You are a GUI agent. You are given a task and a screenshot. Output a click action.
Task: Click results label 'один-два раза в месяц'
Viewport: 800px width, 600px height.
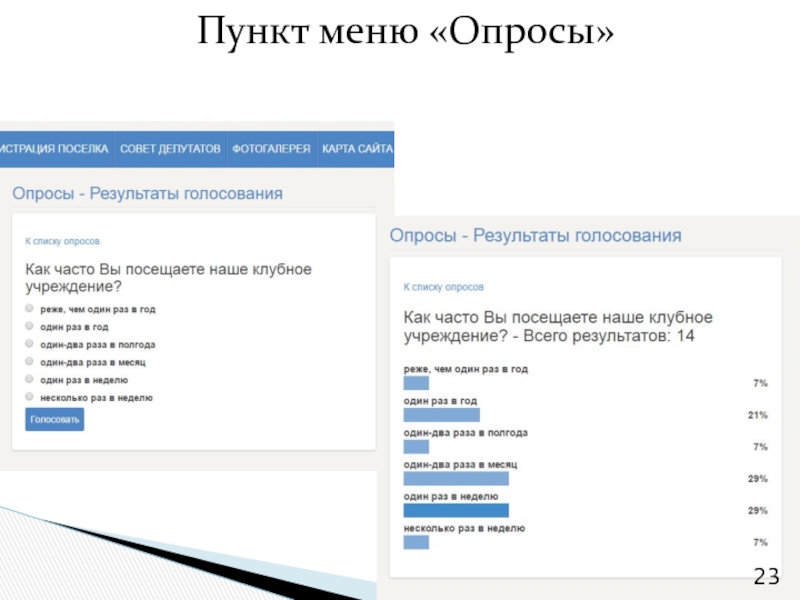click(460, 465)
